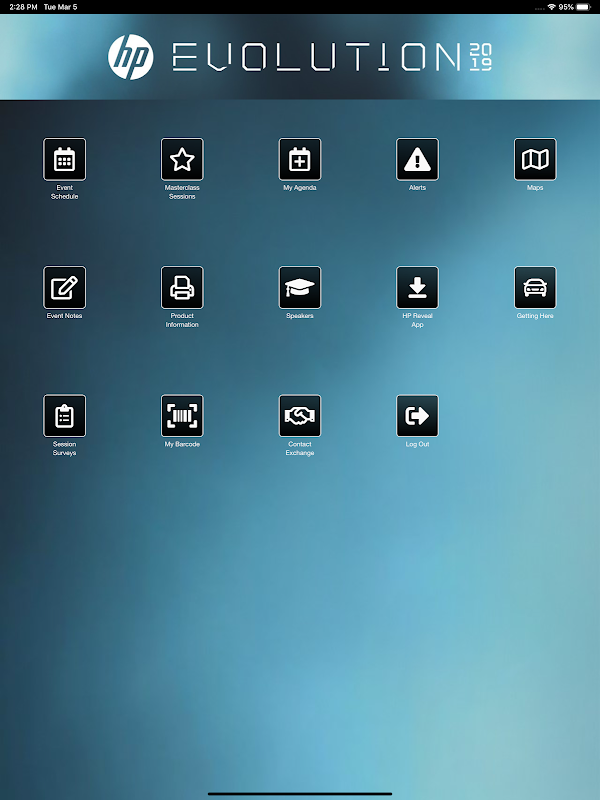Open Session Surveys clipboard icon
Viewport: 600px width, 800px height.
pyautogui.click(x=64, y=416)
